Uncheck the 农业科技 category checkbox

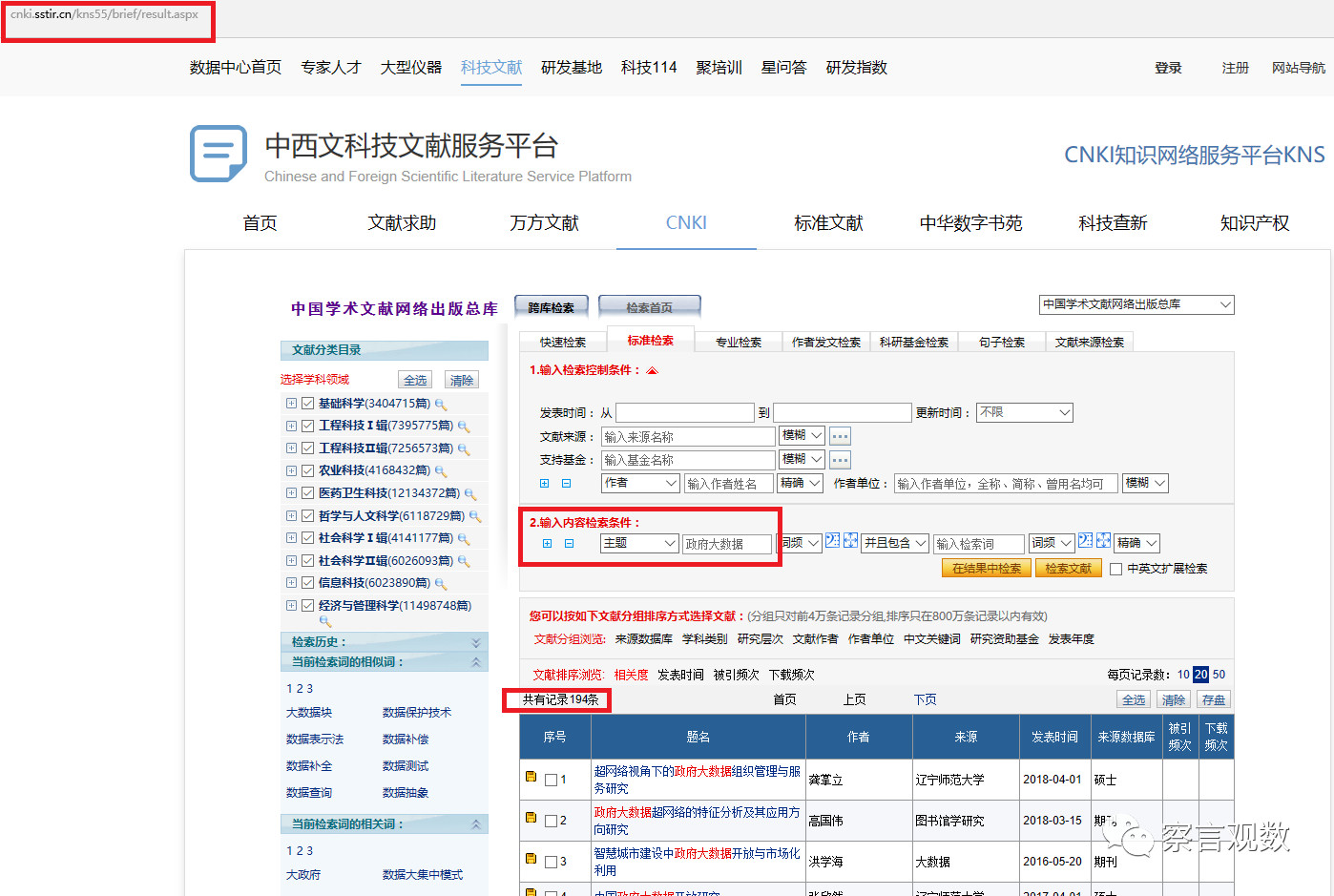point(307,470)
